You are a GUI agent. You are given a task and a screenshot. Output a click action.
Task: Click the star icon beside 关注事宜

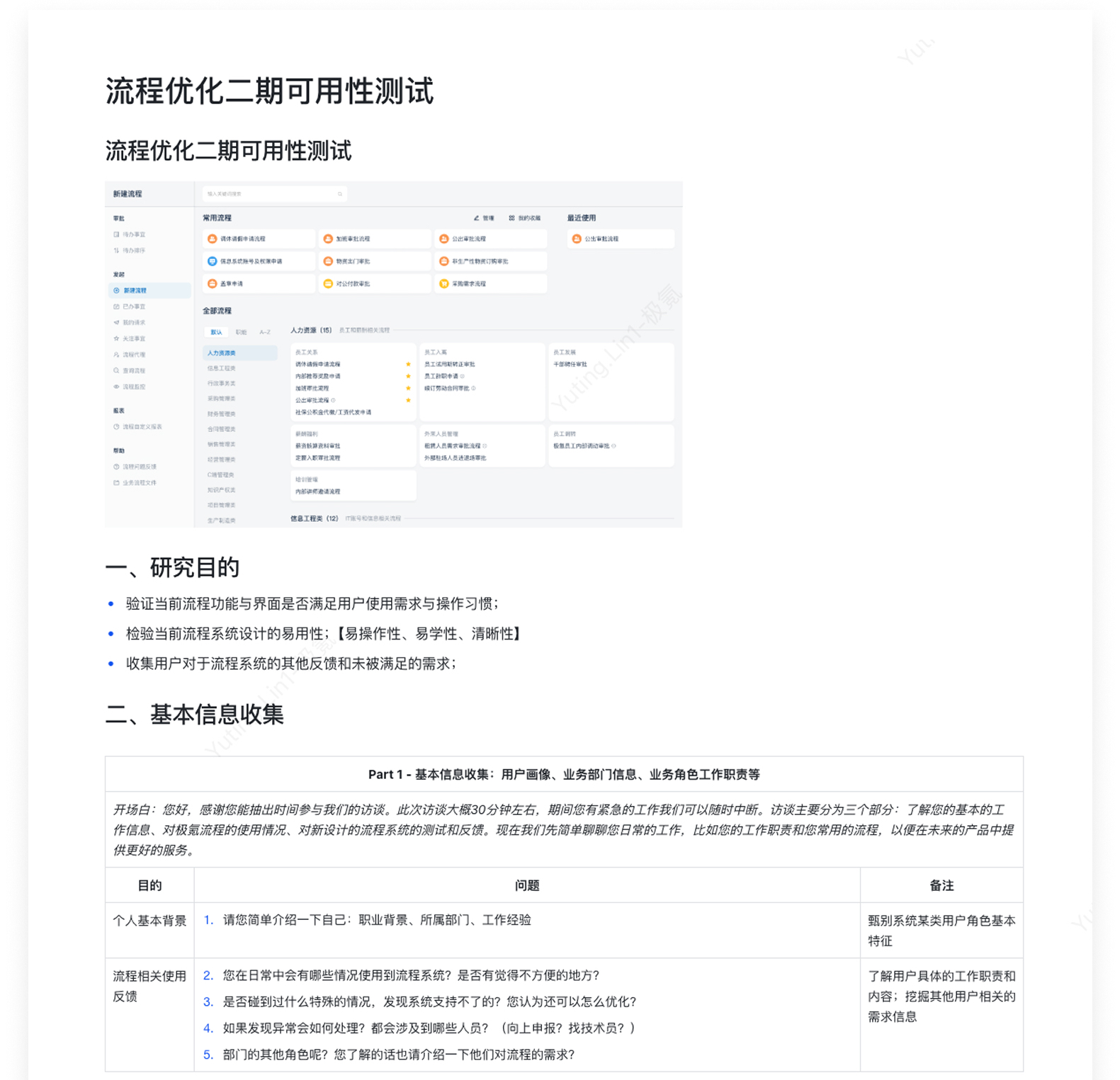pos(116,339)
